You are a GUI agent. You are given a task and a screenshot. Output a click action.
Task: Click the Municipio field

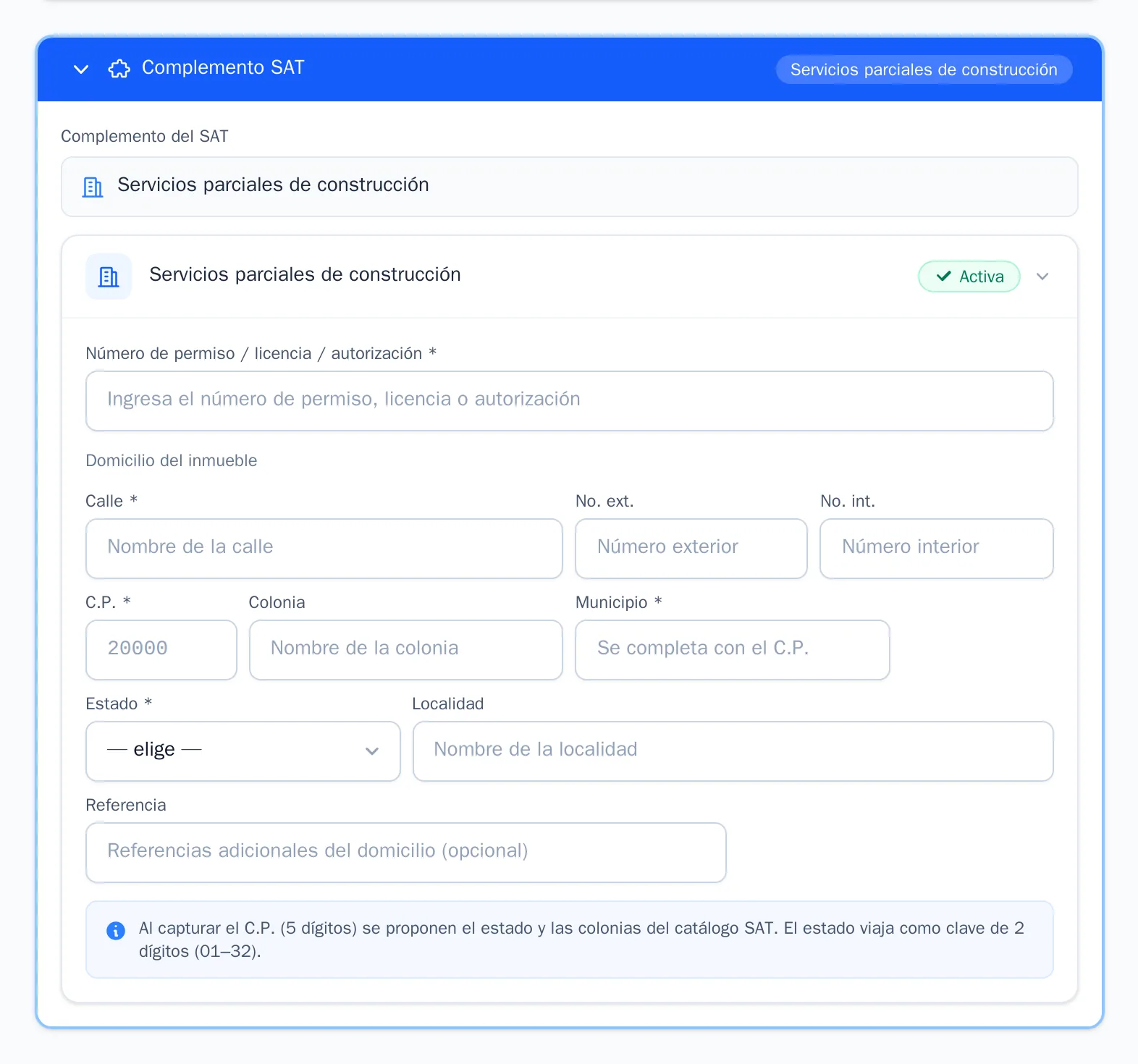tap(733, 650)
